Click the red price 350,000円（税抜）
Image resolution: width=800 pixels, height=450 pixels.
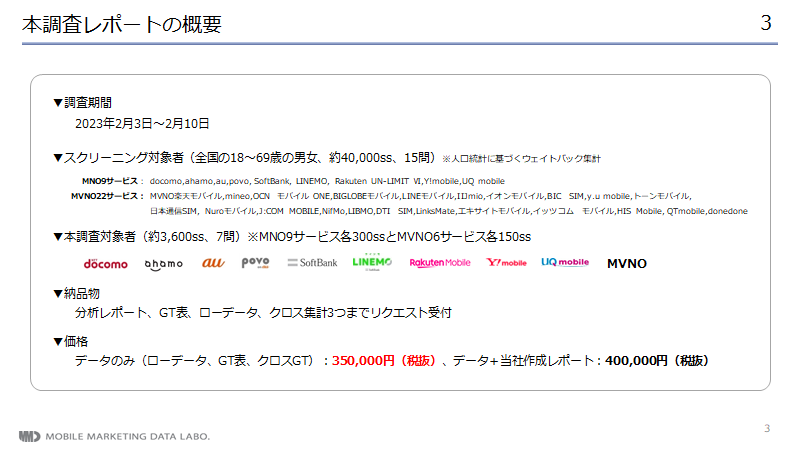tap(384, 361)
